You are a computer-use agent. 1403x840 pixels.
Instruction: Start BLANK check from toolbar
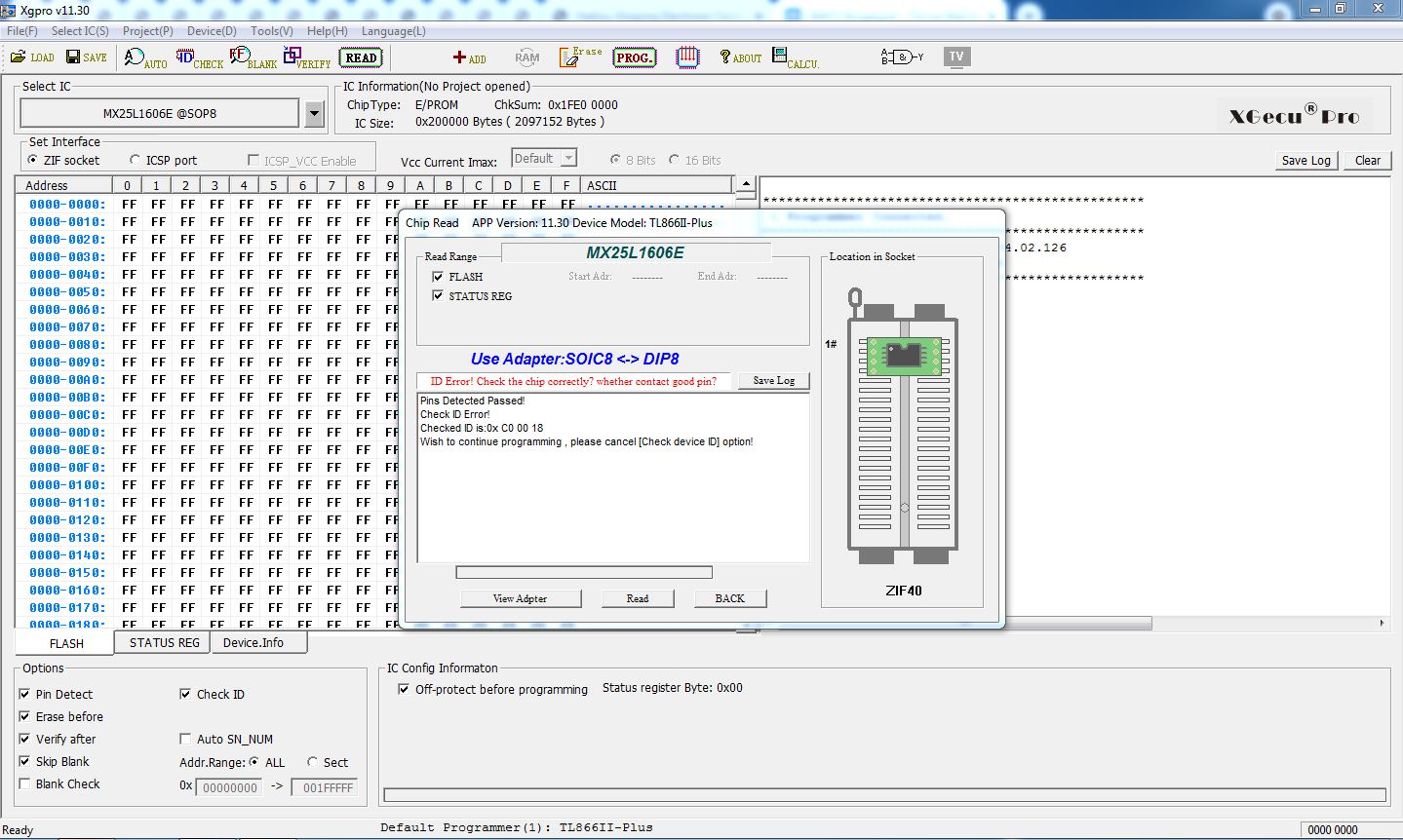(x=253, y=58)
